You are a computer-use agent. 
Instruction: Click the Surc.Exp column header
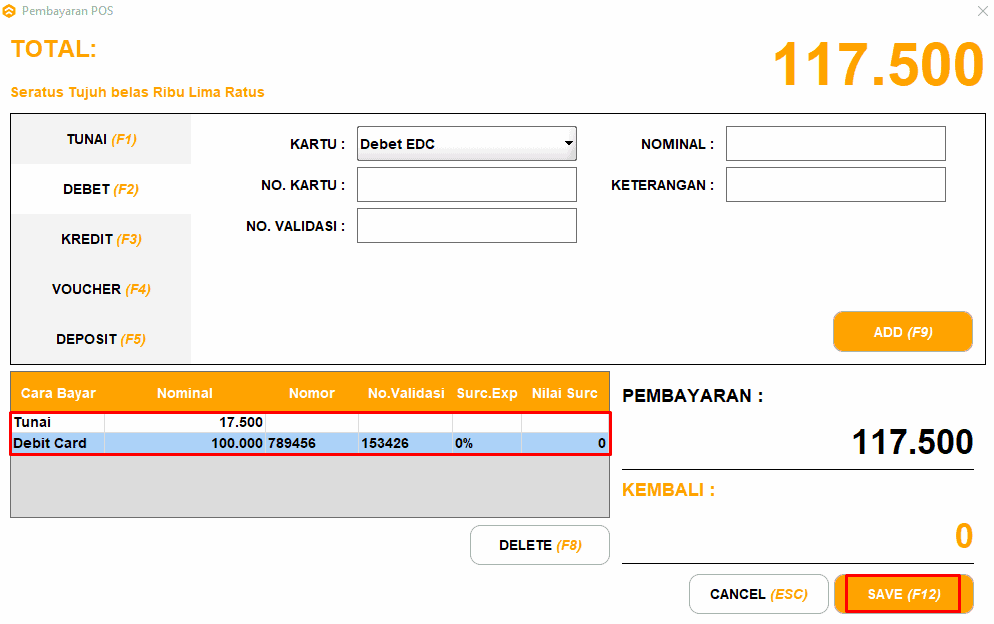click(487, 393)
